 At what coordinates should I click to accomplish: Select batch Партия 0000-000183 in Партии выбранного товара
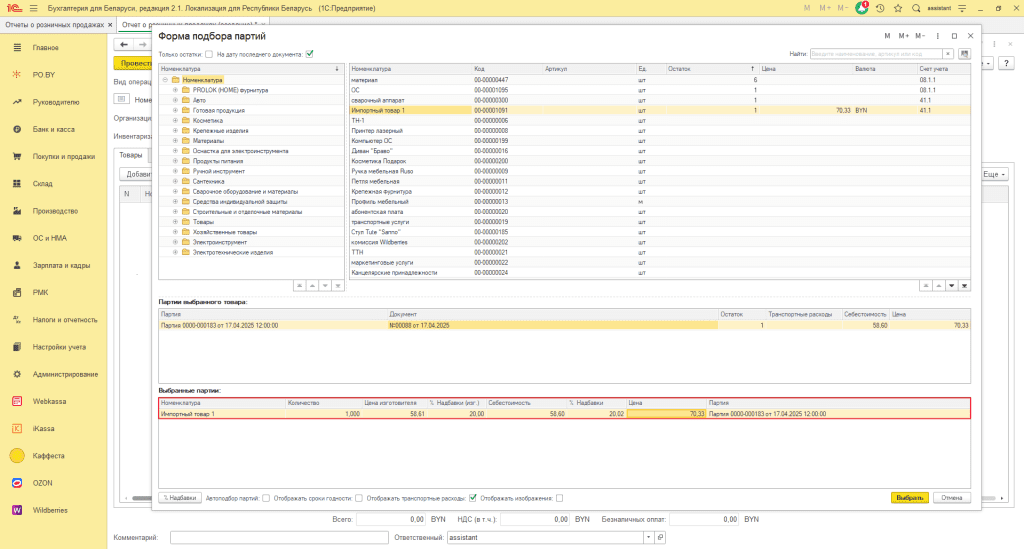click(x=564, y=325)
